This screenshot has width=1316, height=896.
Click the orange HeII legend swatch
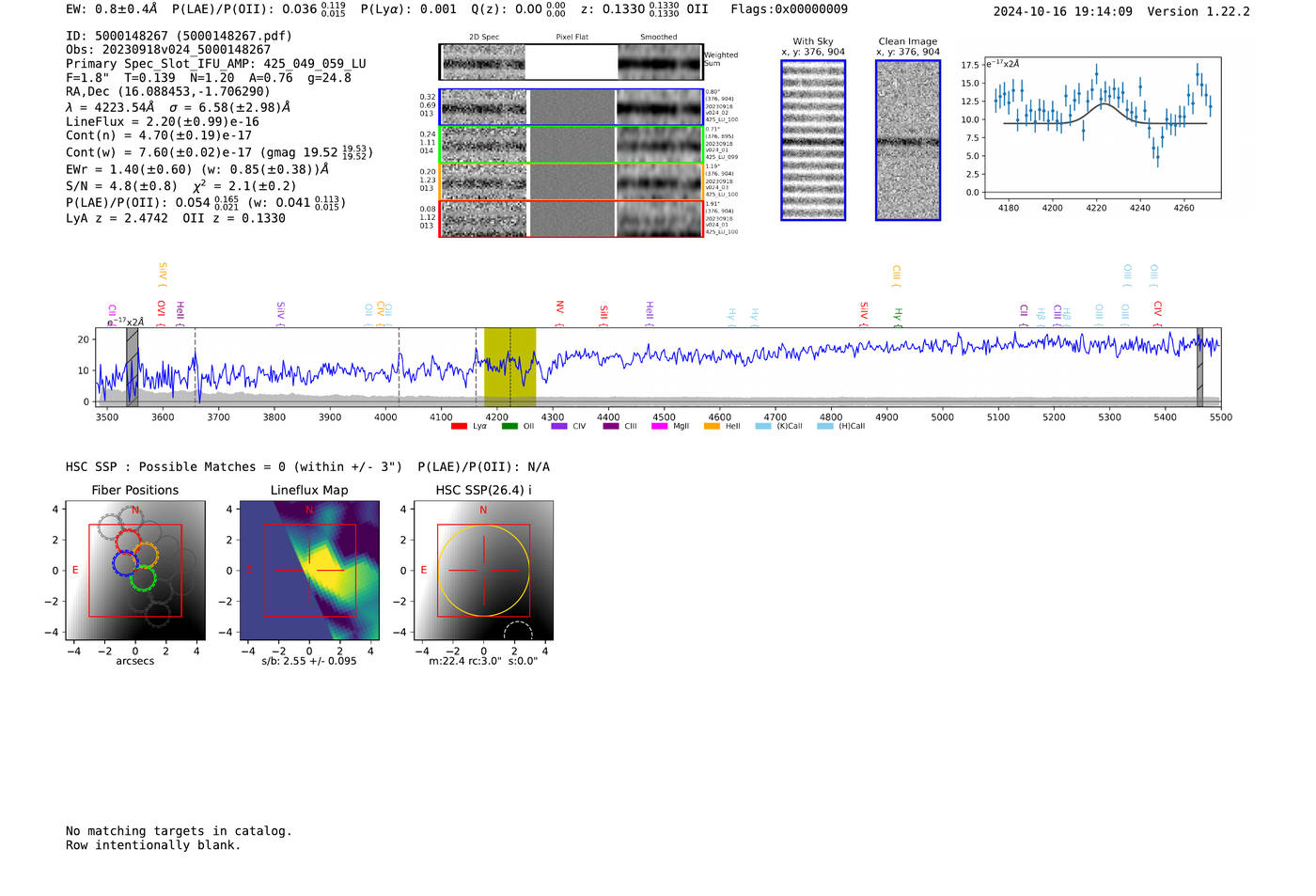pos(712,427)
